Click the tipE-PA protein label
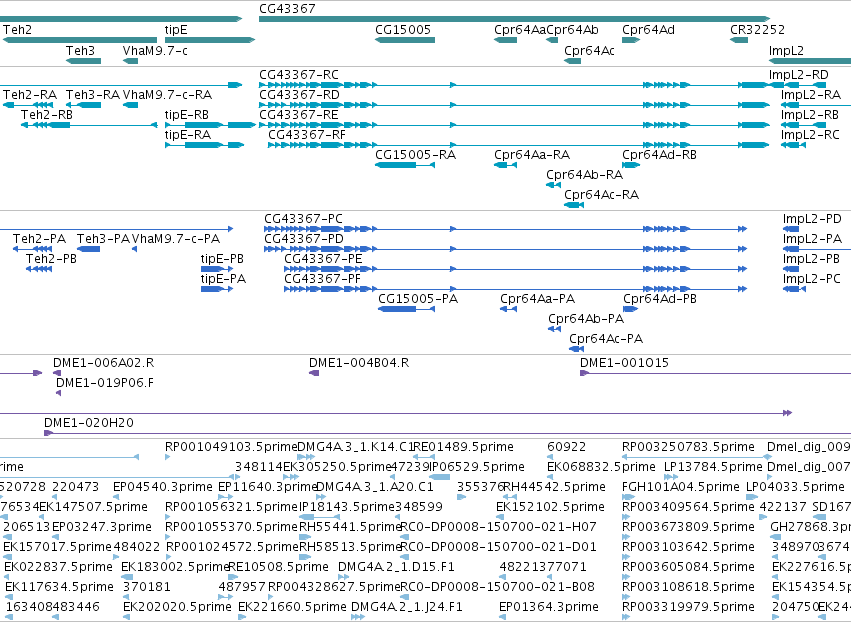 [224, 278]
